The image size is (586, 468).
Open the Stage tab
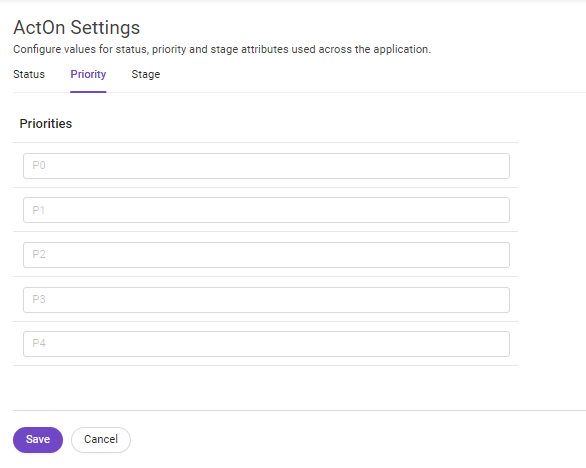(x=146, y=74)
